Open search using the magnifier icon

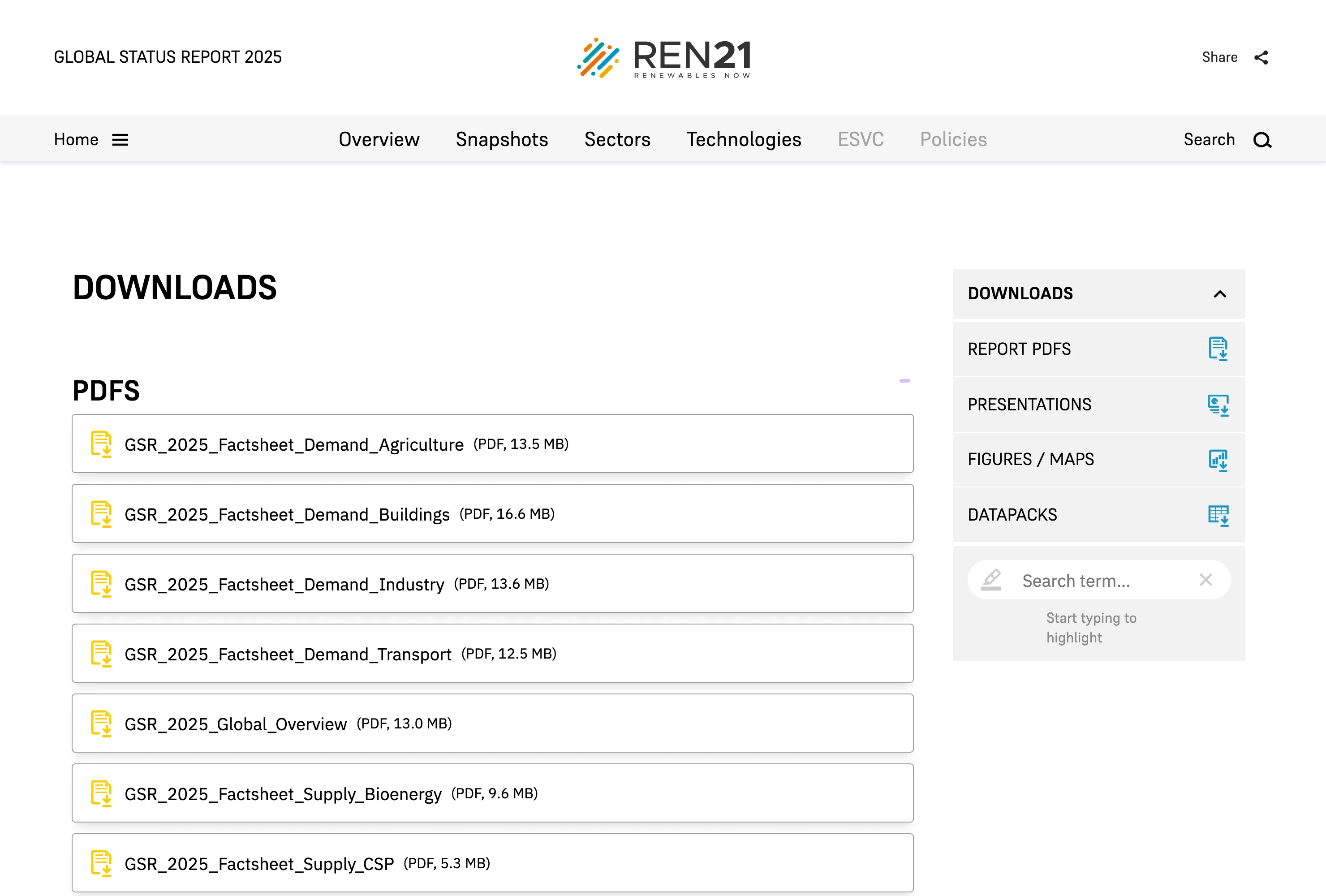[x=1262, y=140]
